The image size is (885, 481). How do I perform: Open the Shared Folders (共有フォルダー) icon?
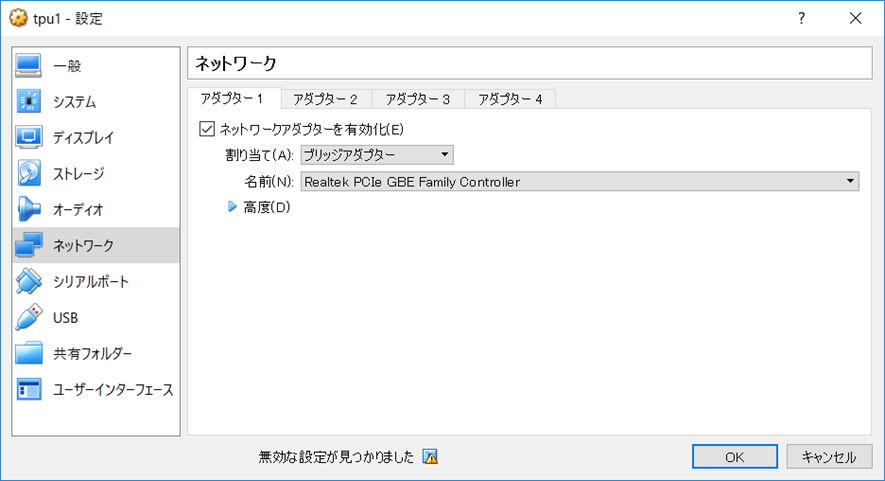(29, 354)
